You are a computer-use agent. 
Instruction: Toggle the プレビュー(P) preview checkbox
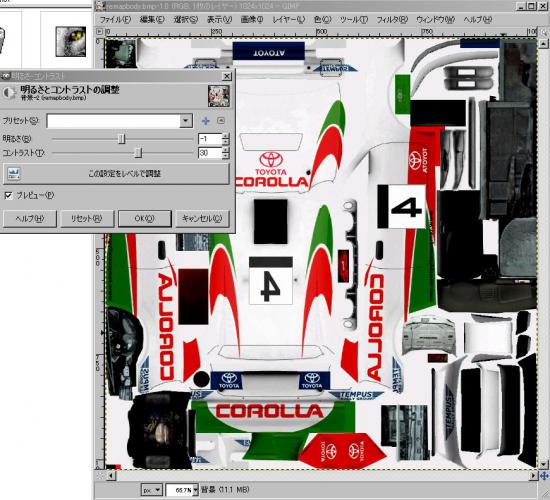click(x=8, y=195)
